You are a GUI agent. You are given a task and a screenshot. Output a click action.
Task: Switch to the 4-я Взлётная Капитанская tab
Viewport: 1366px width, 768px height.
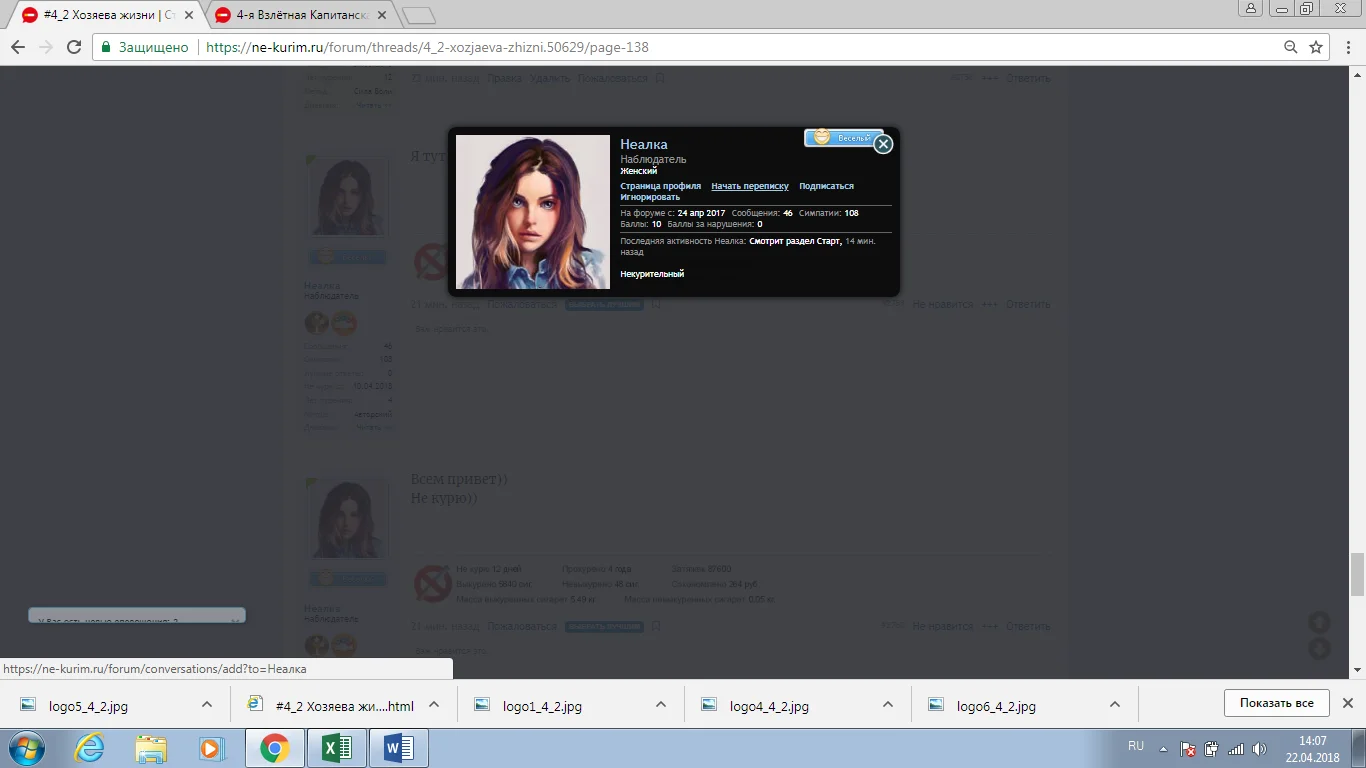coord(300,15)
